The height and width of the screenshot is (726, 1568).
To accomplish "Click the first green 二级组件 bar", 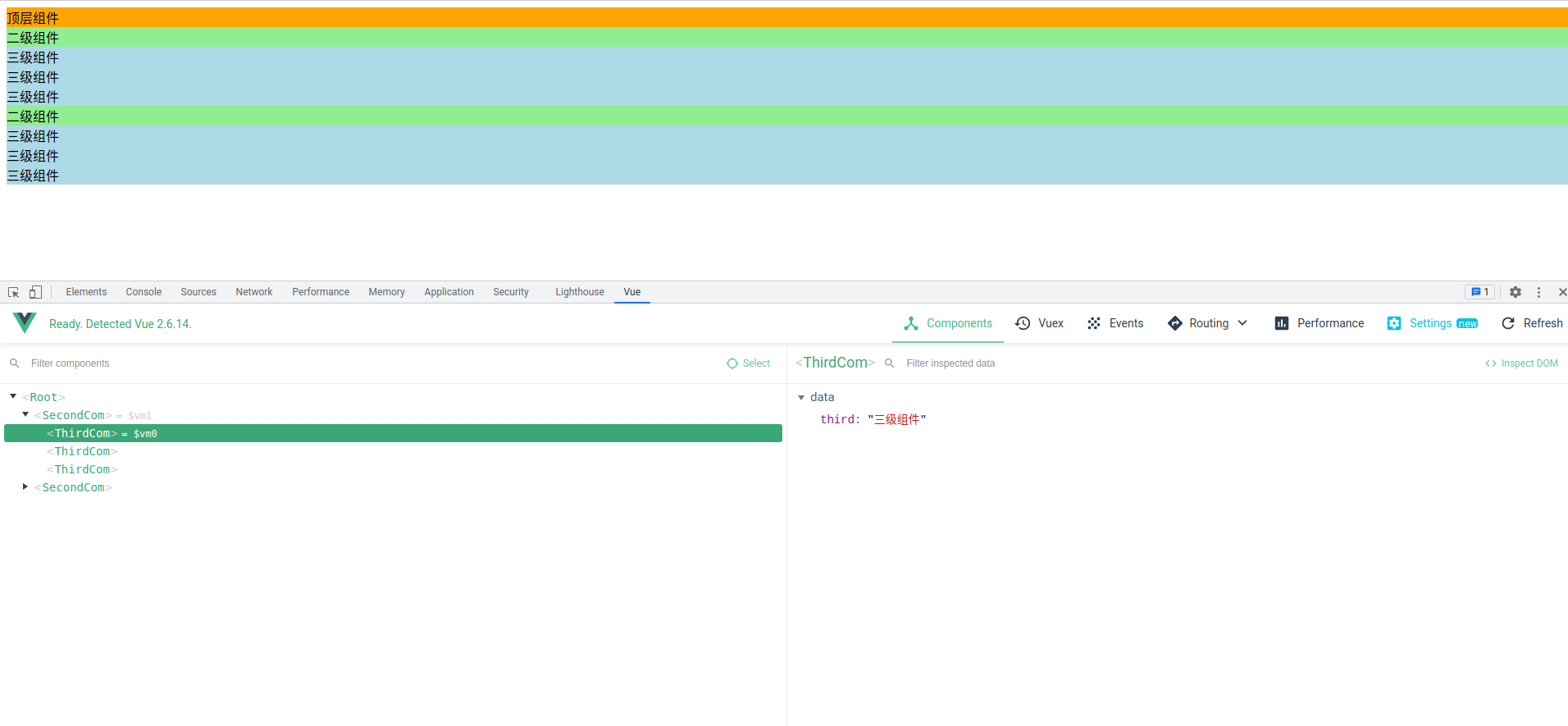I will point(787,37).
